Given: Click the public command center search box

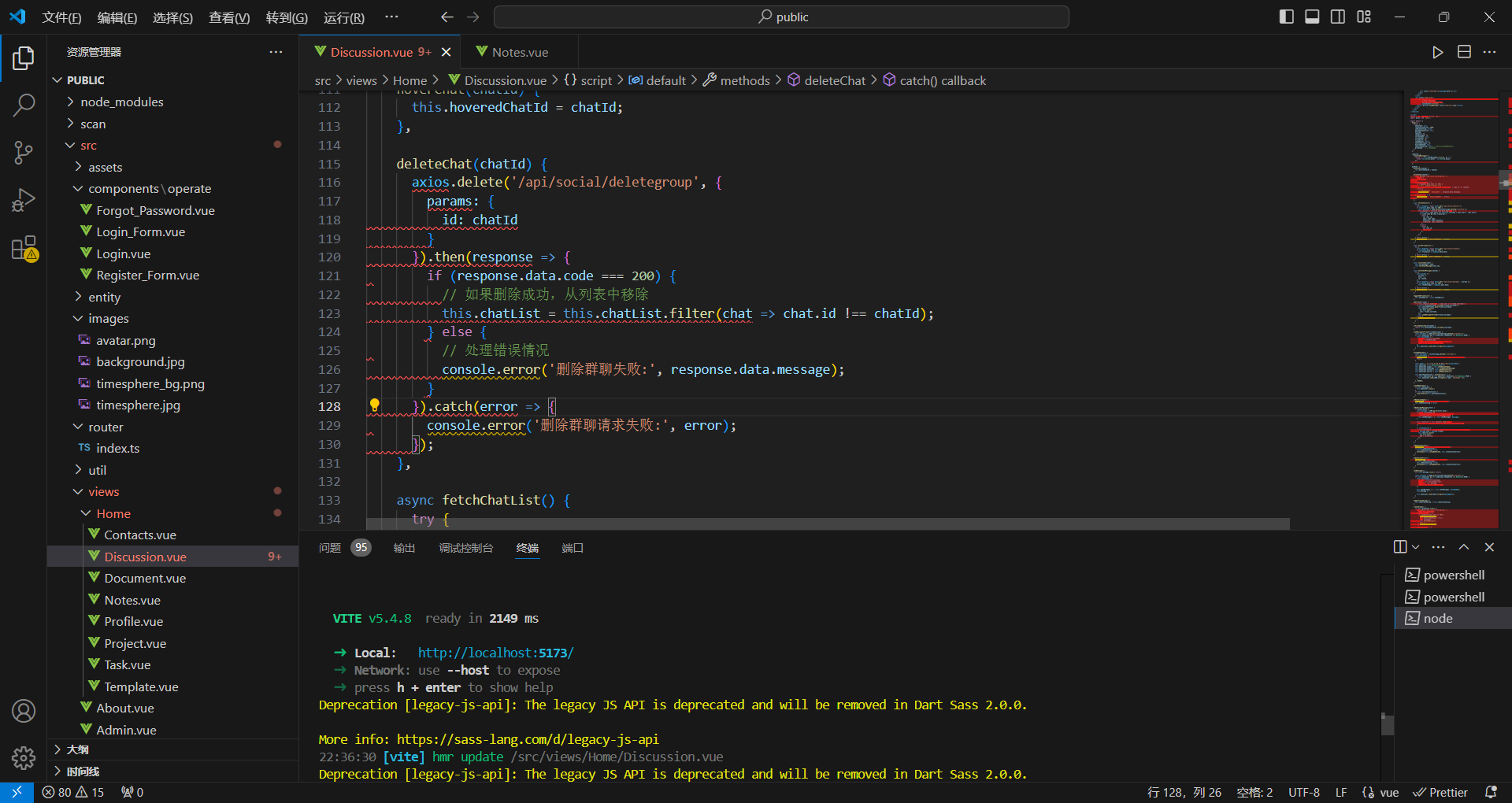Looking at the screenshot, I should tap(781, 17).
